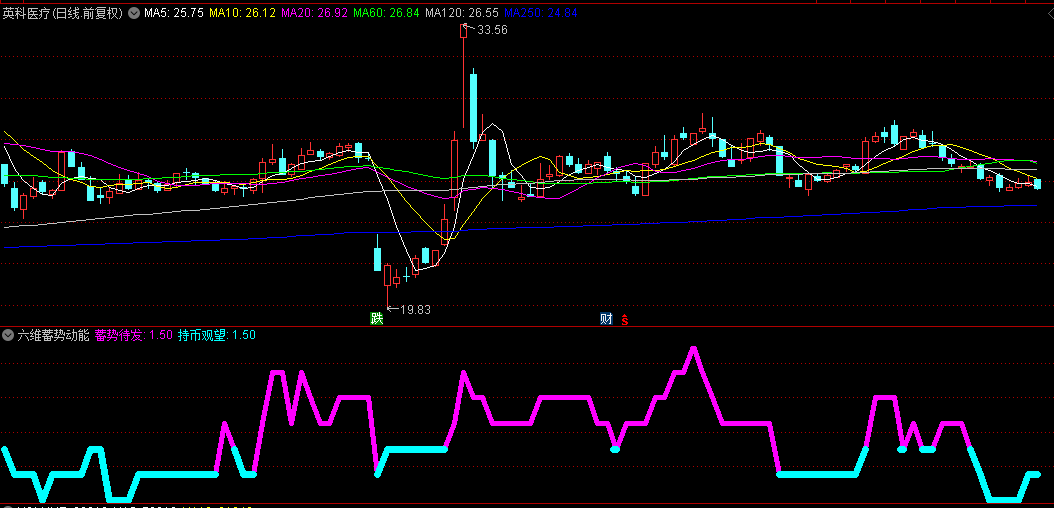
Task: Click the MA20: 26.92 label
Action: (314, 13)
